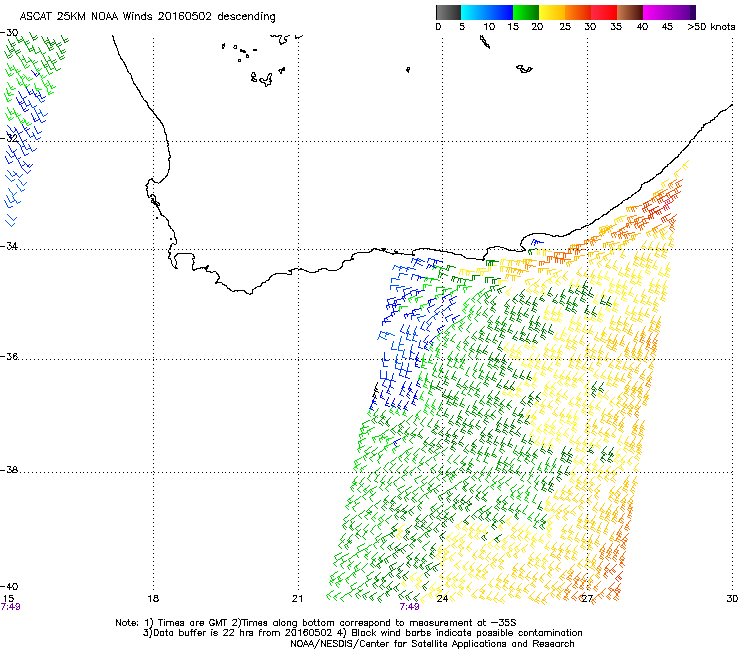The image size is (740, 650).
Task: Click the '-38' latitude axis label
Action: click(9, 470)
